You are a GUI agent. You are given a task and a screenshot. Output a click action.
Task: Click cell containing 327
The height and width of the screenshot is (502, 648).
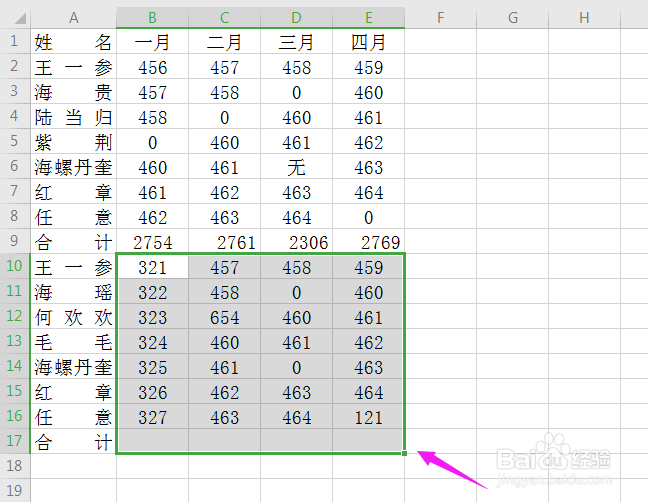coord(152,417)
